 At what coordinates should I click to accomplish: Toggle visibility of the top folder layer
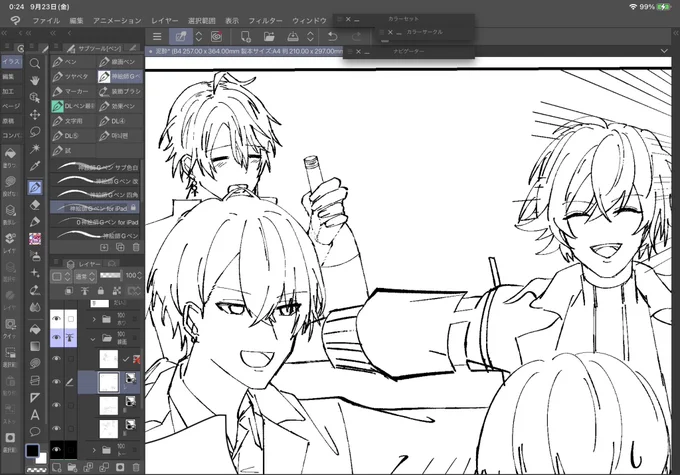tap(56, 319)
